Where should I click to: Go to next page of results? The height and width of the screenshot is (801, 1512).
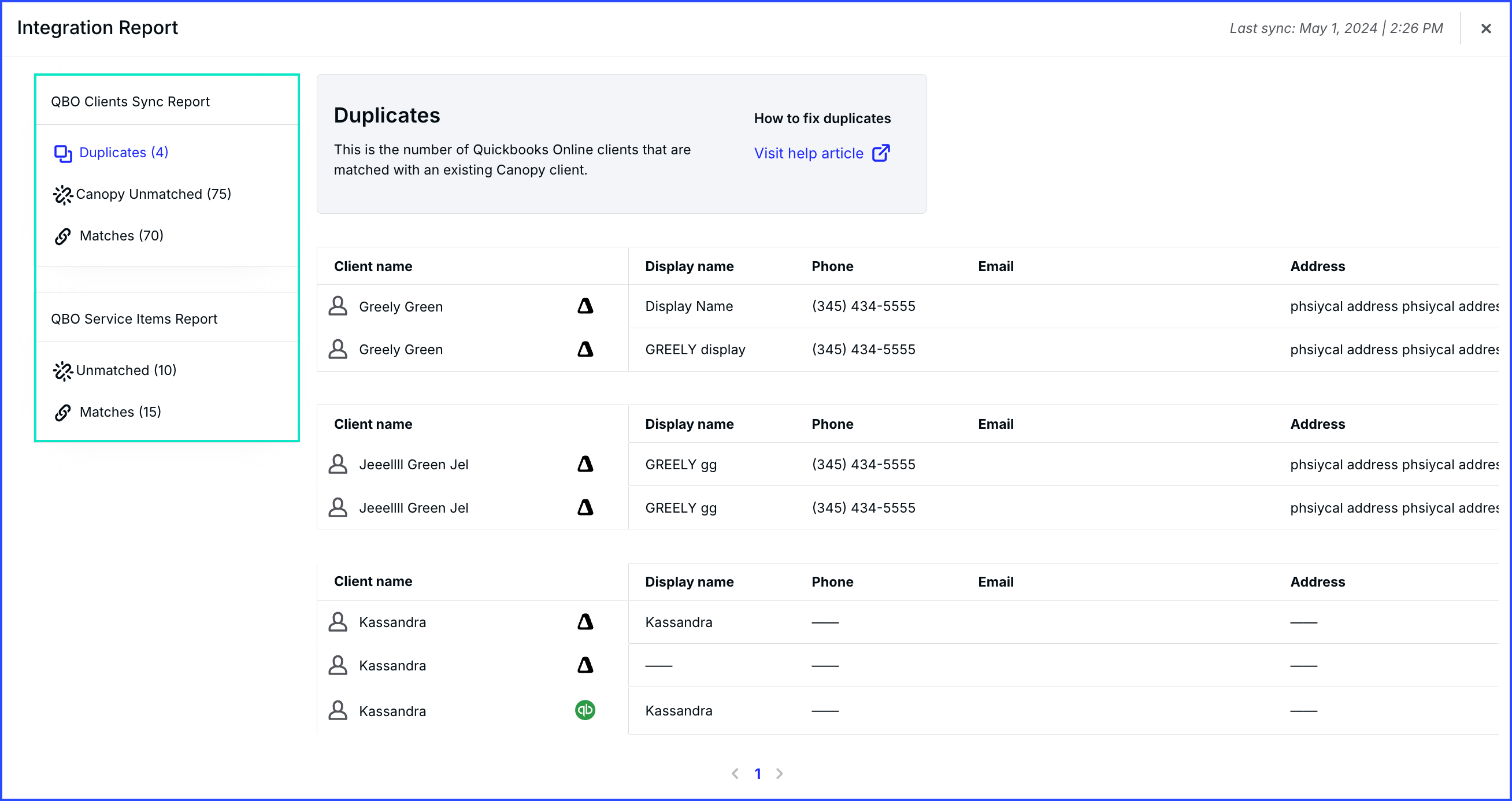point(780,774)
